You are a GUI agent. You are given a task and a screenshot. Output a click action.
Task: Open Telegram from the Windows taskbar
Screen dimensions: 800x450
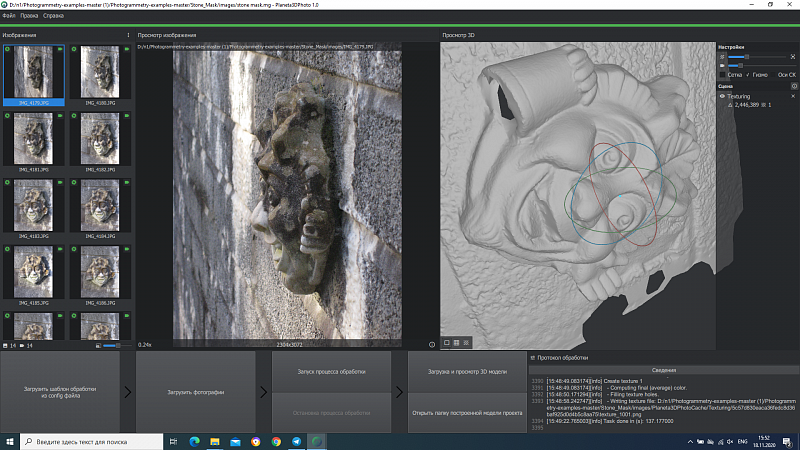point(297,441)
